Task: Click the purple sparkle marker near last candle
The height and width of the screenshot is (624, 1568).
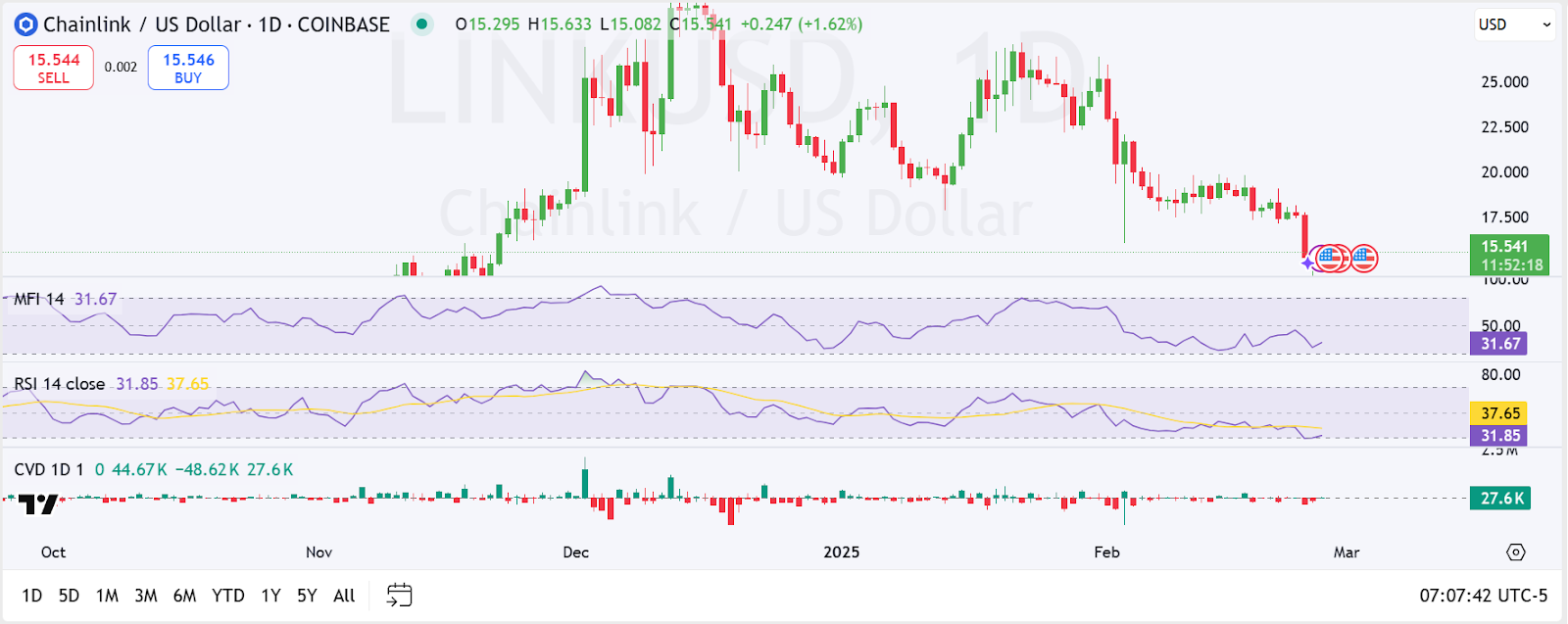Action: (x=1307, y=263)
